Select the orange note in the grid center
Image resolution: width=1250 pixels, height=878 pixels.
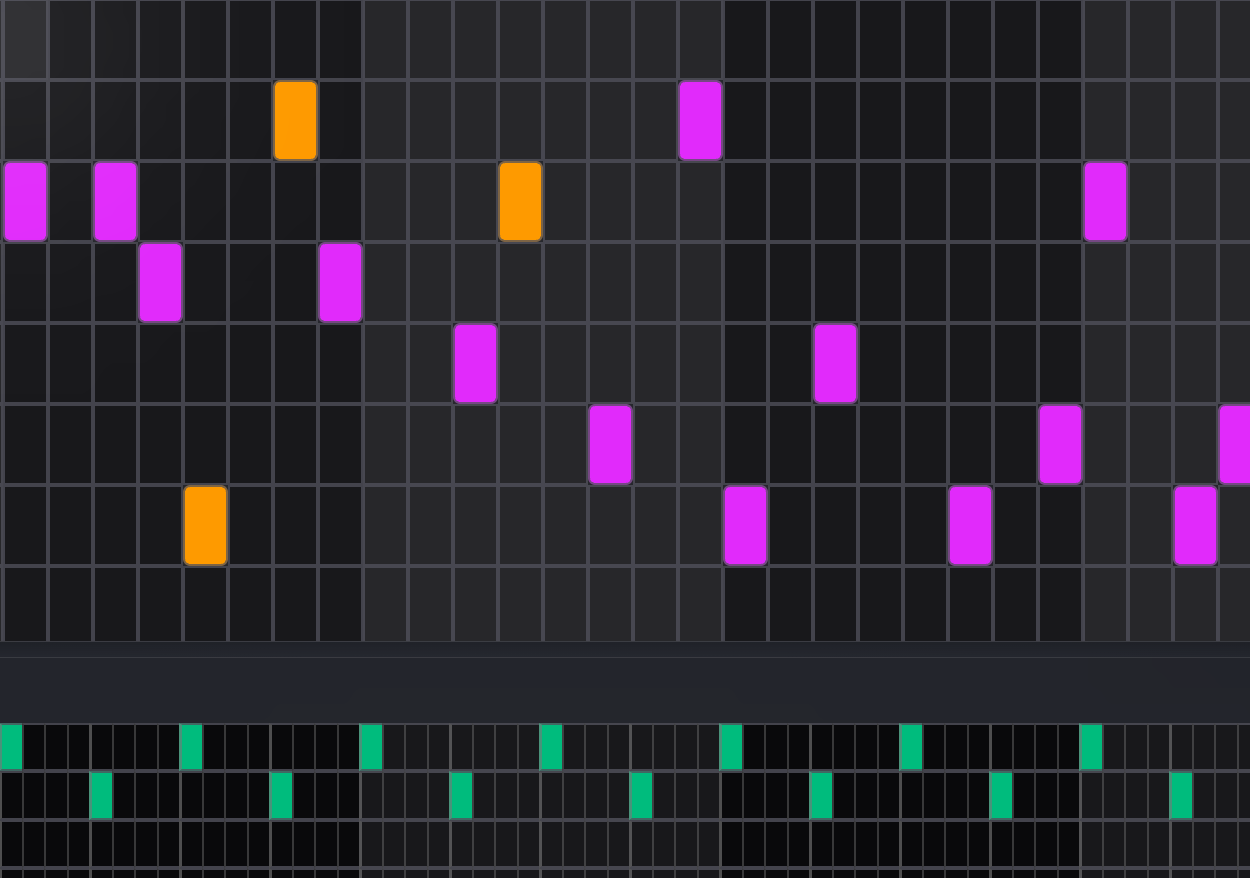[519, 199]
